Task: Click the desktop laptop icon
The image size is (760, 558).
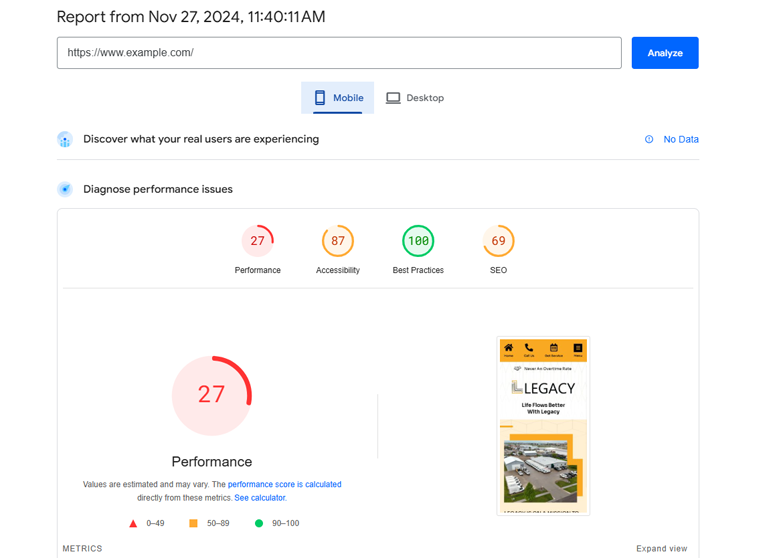Action: click(393, 98)
